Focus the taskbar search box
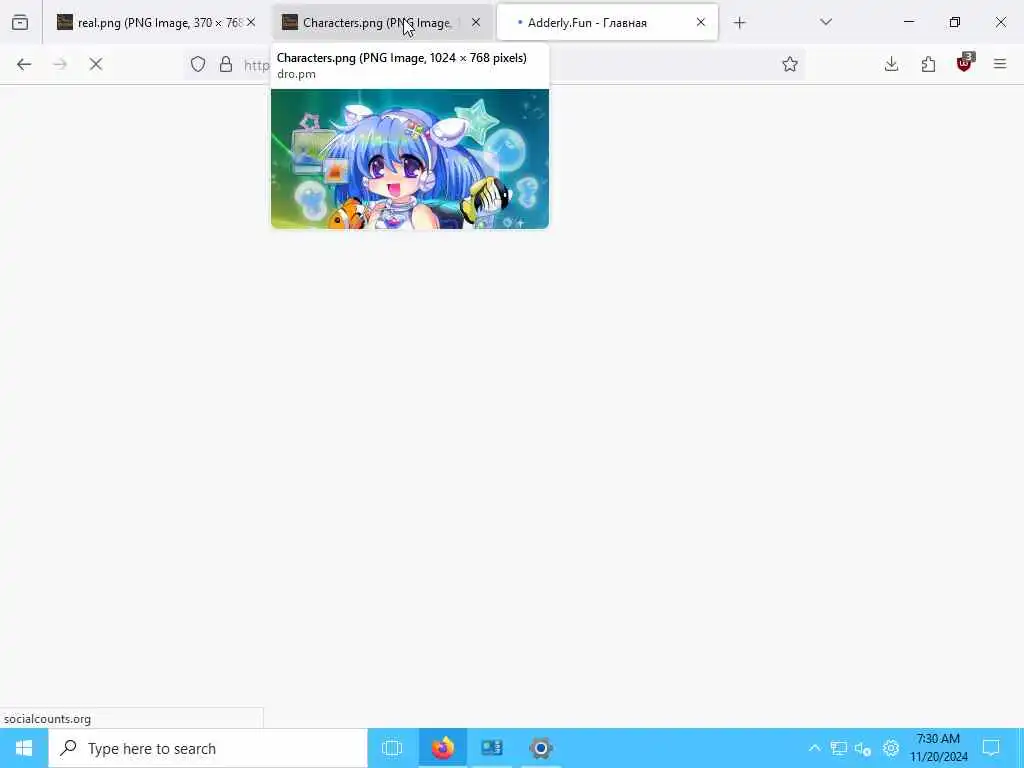1024x768 pixels. pyautogui.click(x=208, y=748)
